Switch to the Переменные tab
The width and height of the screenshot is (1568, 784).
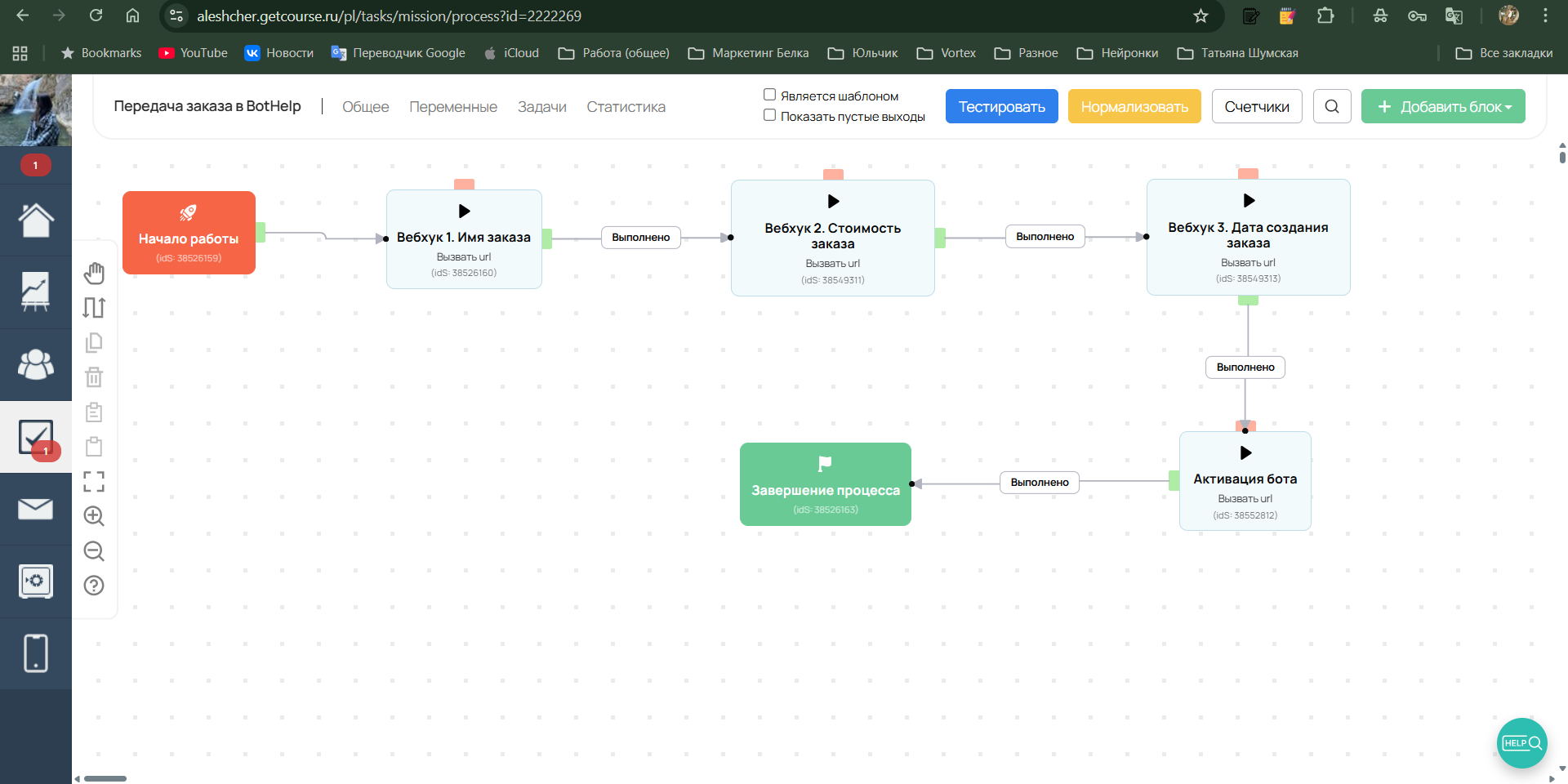452,107
